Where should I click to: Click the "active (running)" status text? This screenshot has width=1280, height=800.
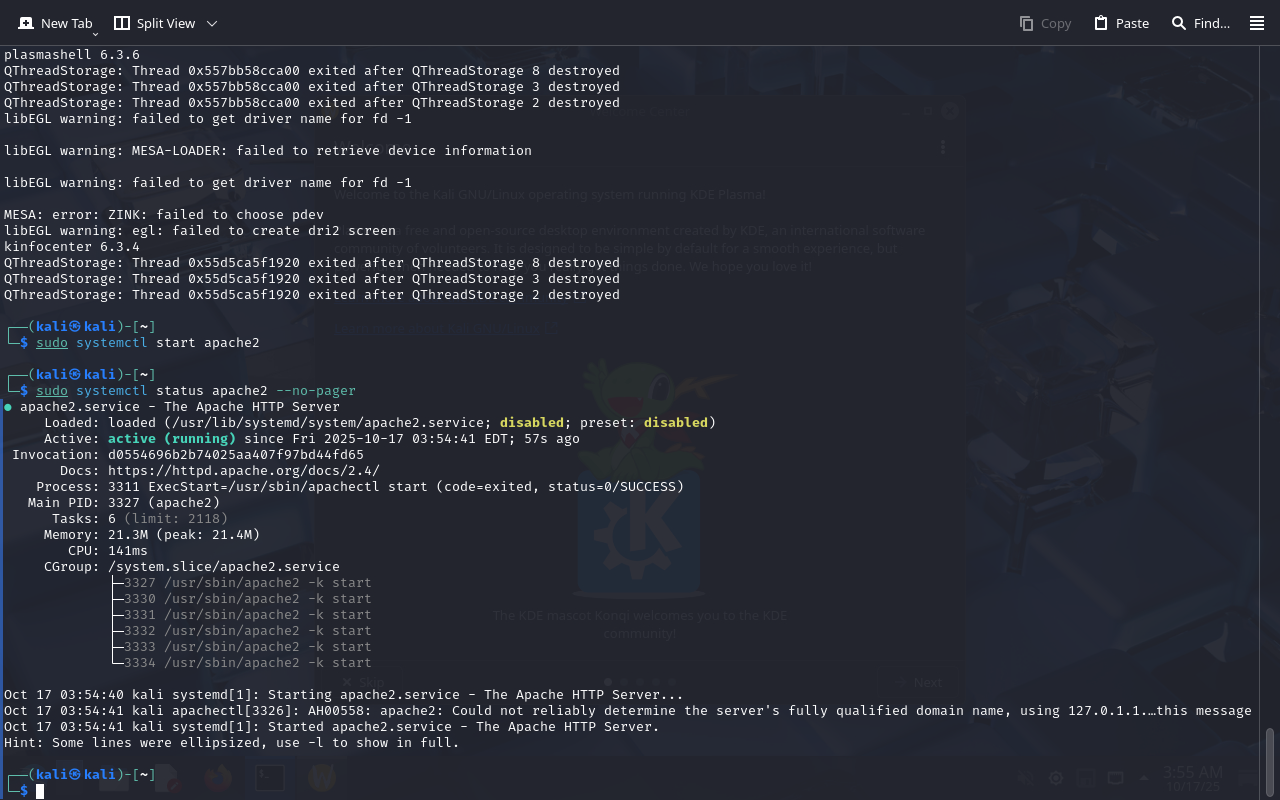tap(171, 439)
